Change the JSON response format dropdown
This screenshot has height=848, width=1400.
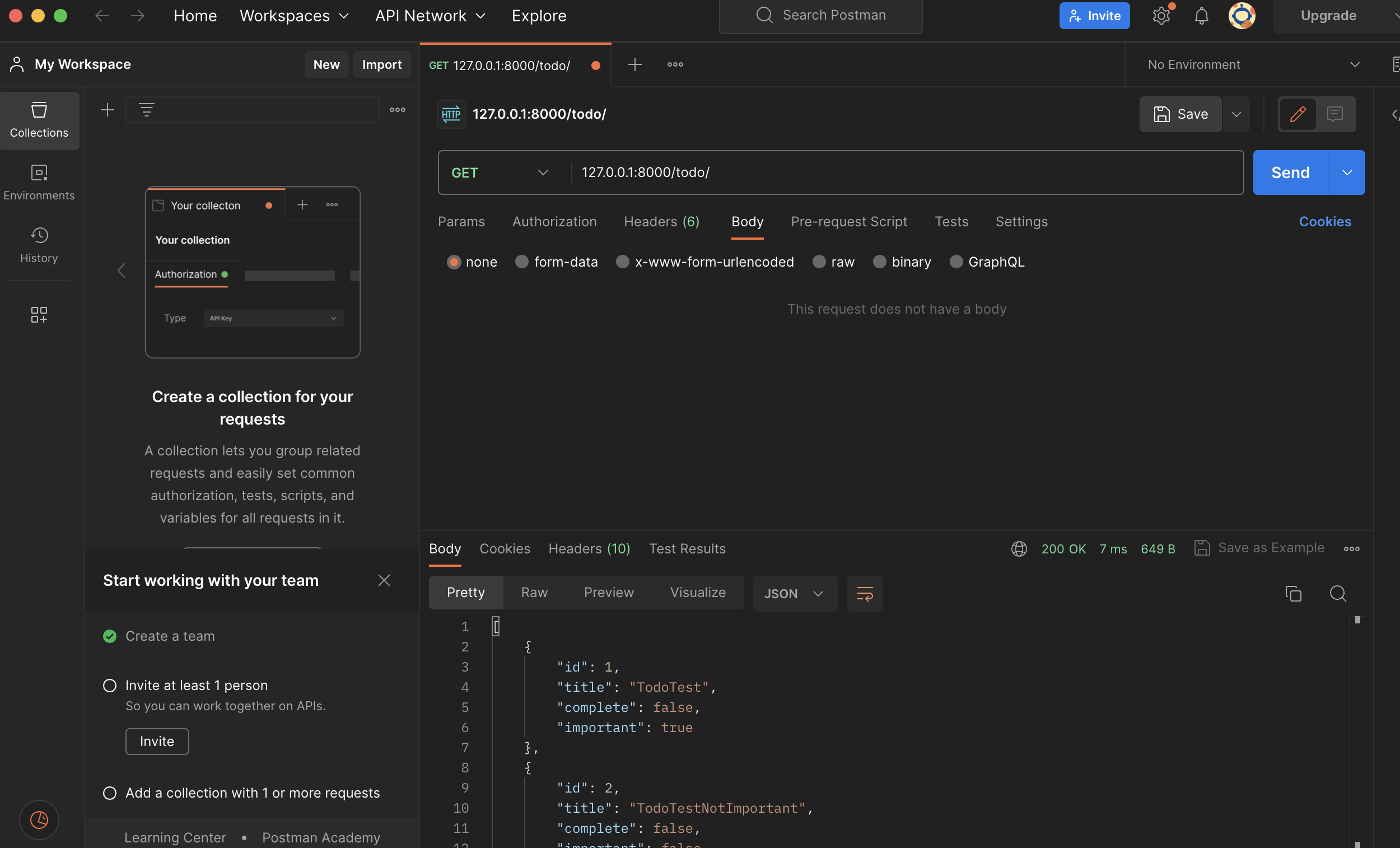pos(795,593)
